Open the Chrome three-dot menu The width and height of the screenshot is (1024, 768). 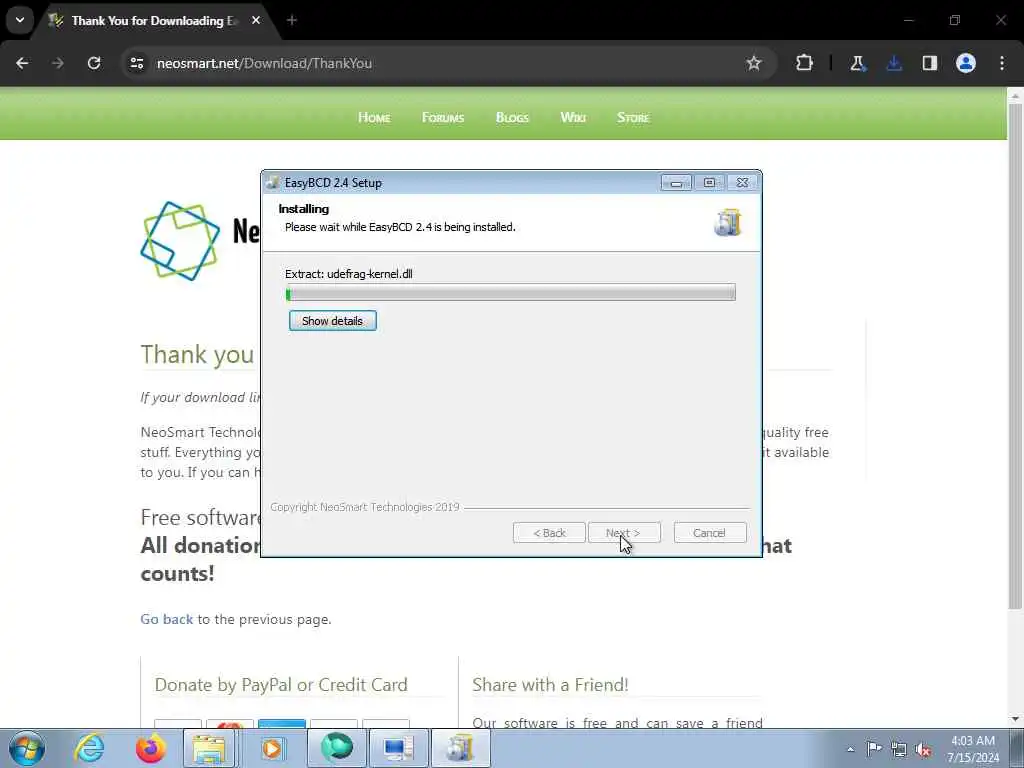(1002, 63)
